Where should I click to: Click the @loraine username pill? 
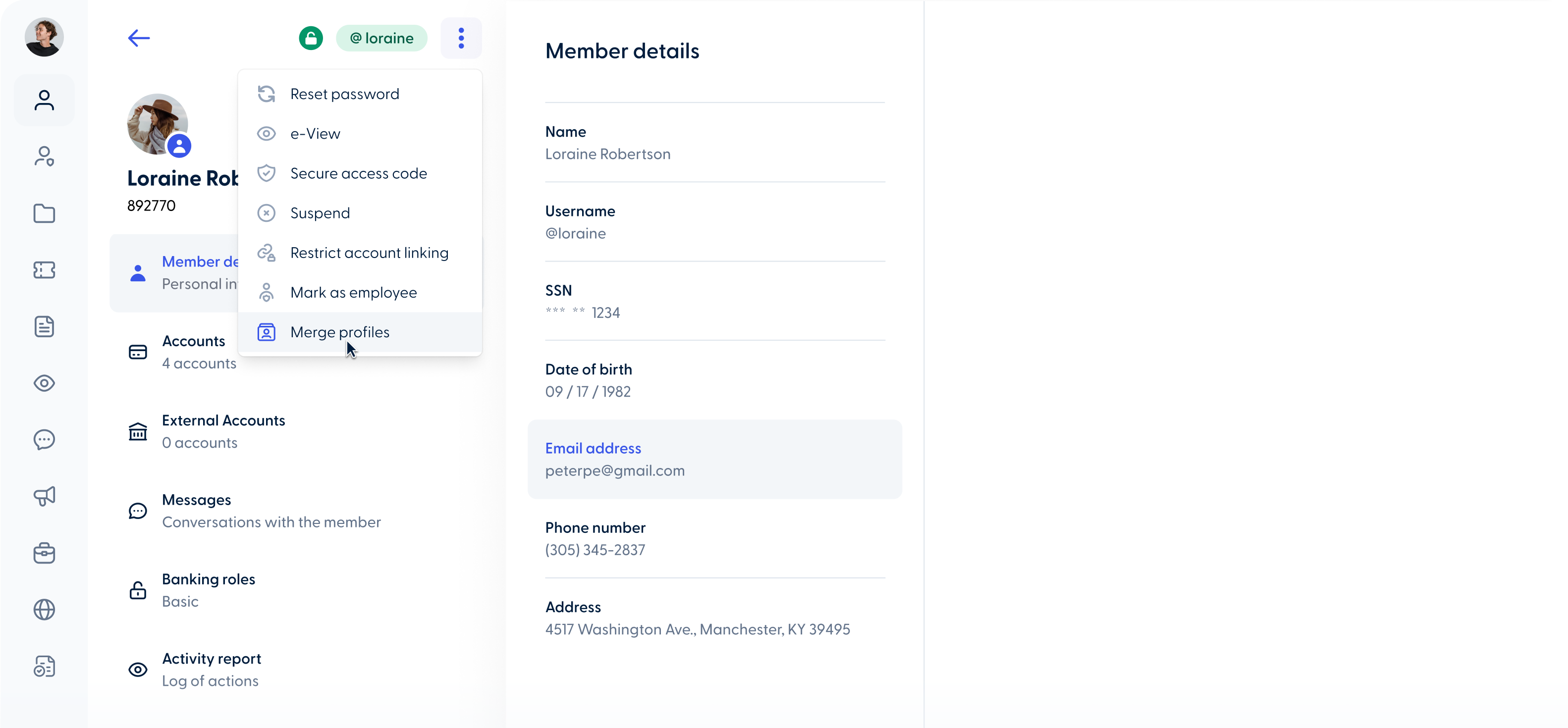click(x=381, y=38)
